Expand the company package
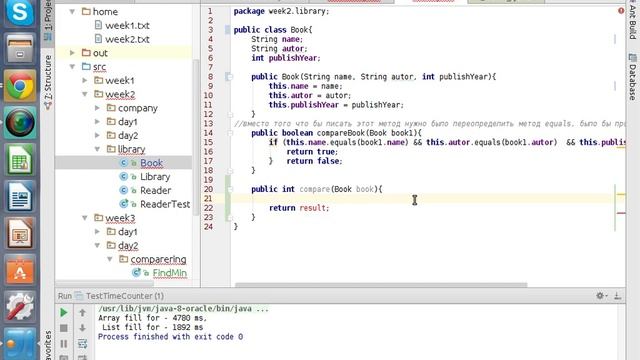640x360 pixels. (x=98, y=108)
